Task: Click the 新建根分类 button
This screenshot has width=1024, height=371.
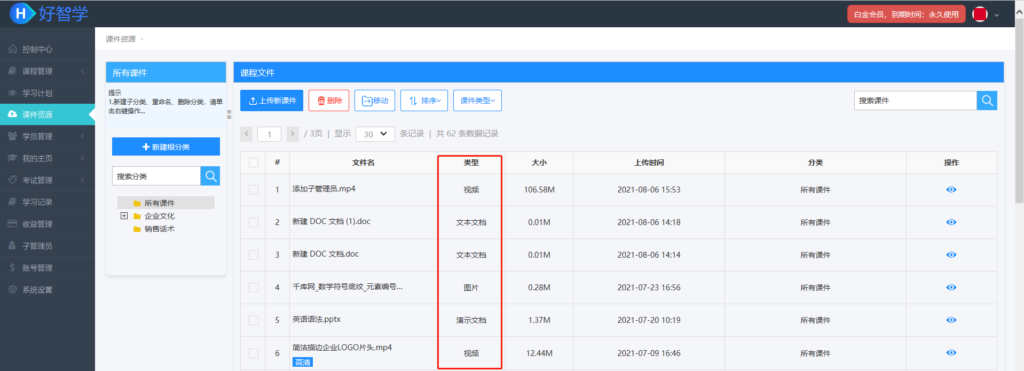Action: [166, 147]
